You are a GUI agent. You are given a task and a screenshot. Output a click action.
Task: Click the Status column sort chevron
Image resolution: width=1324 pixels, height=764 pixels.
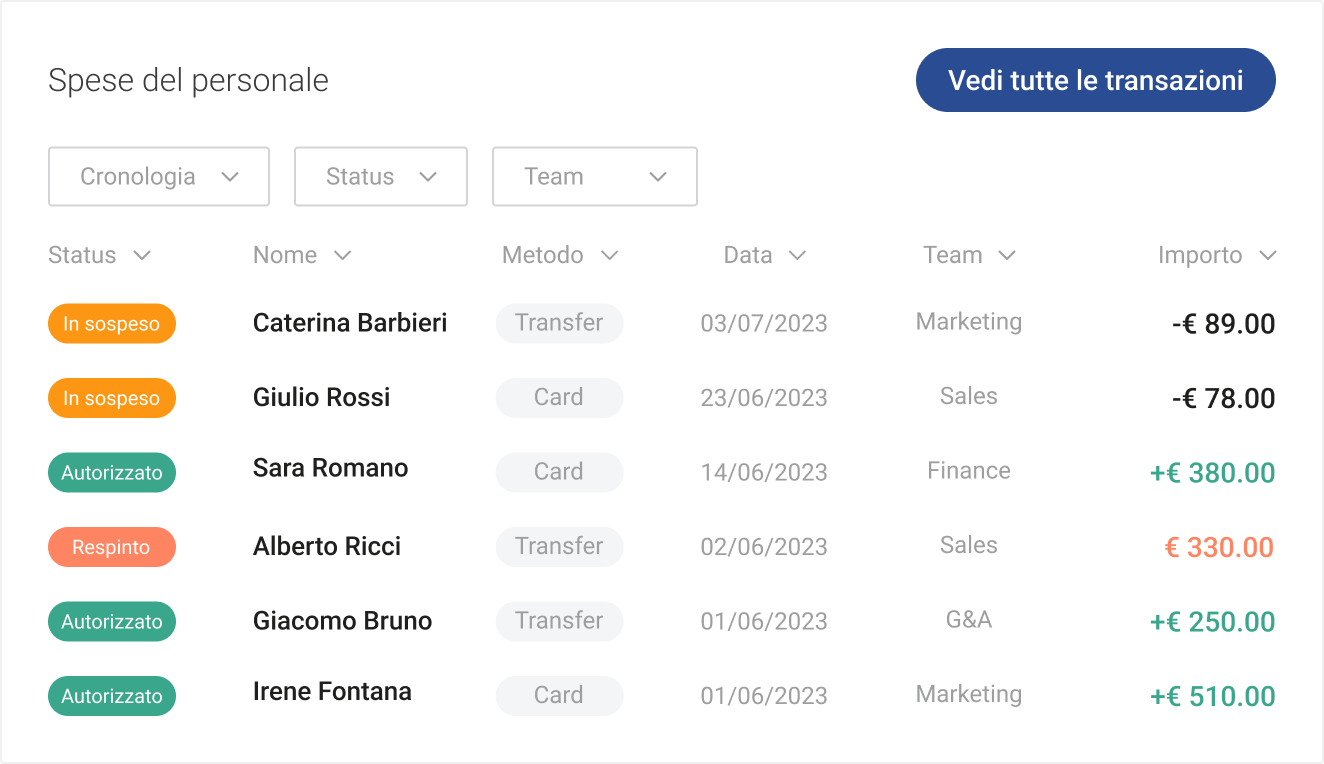click(x=142, y=256)
